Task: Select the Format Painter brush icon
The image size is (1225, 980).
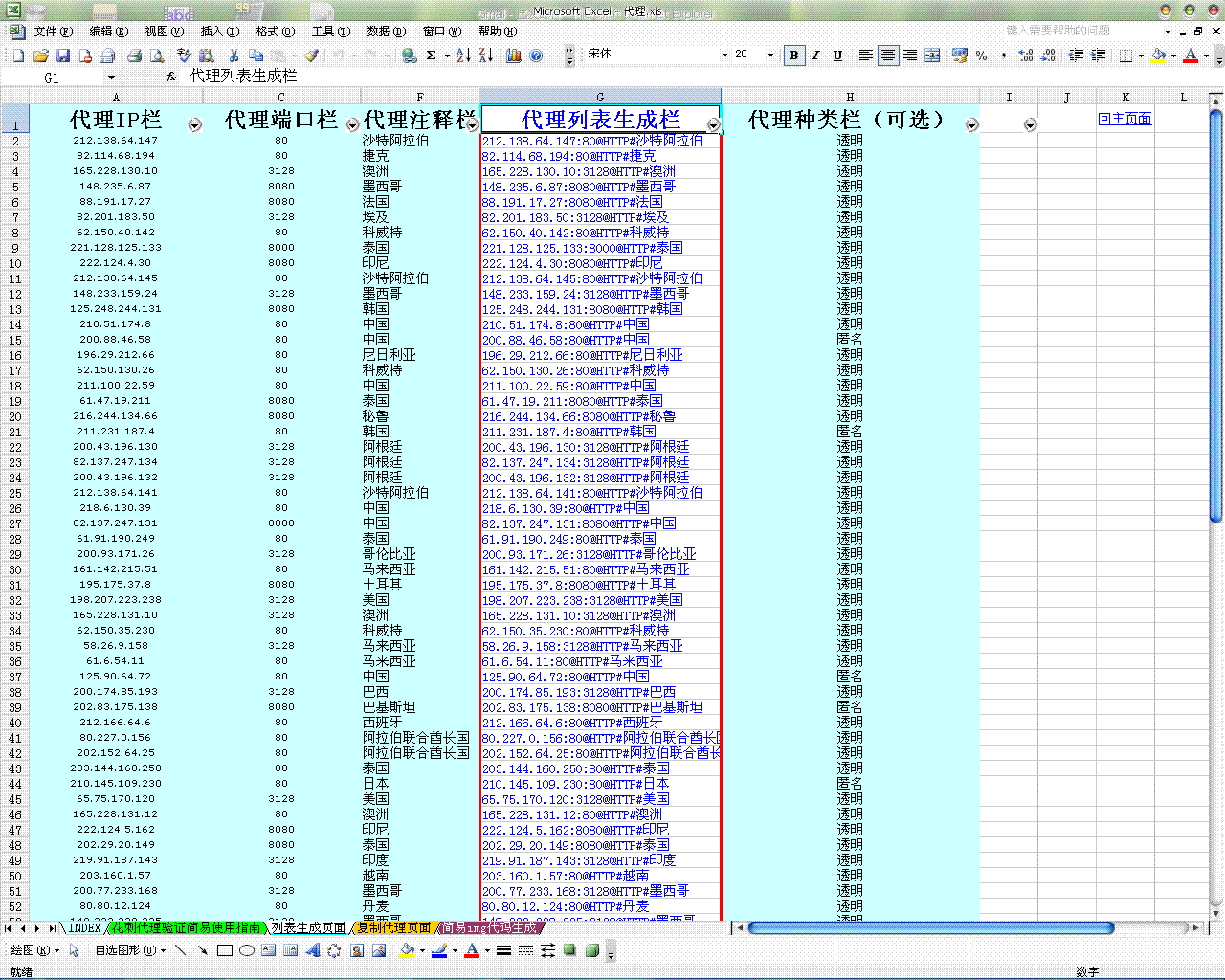Action: (x=311, y=56)
